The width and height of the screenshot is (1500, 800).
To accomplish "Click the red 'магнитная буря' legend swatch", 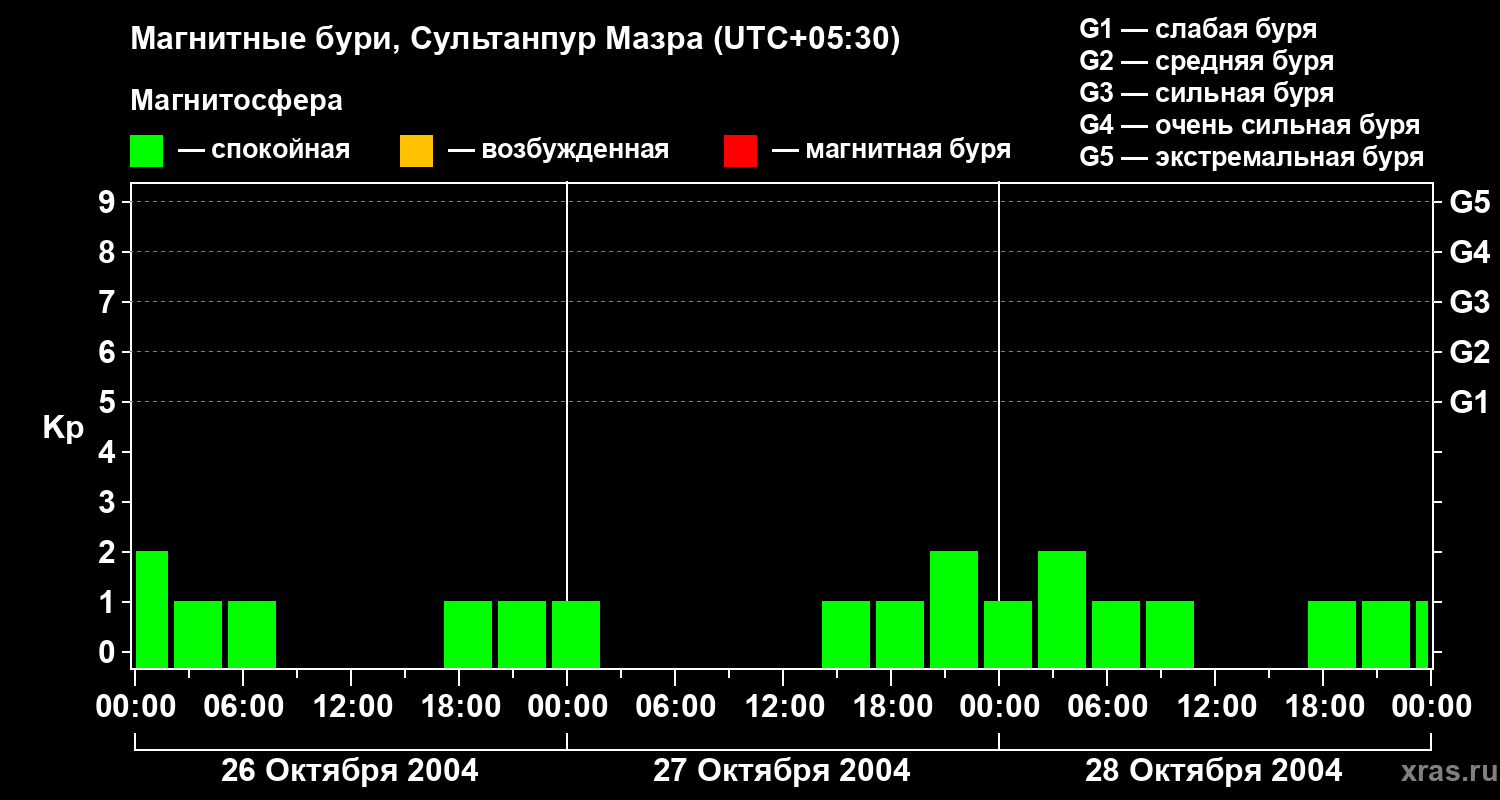I will coord(740,151).
